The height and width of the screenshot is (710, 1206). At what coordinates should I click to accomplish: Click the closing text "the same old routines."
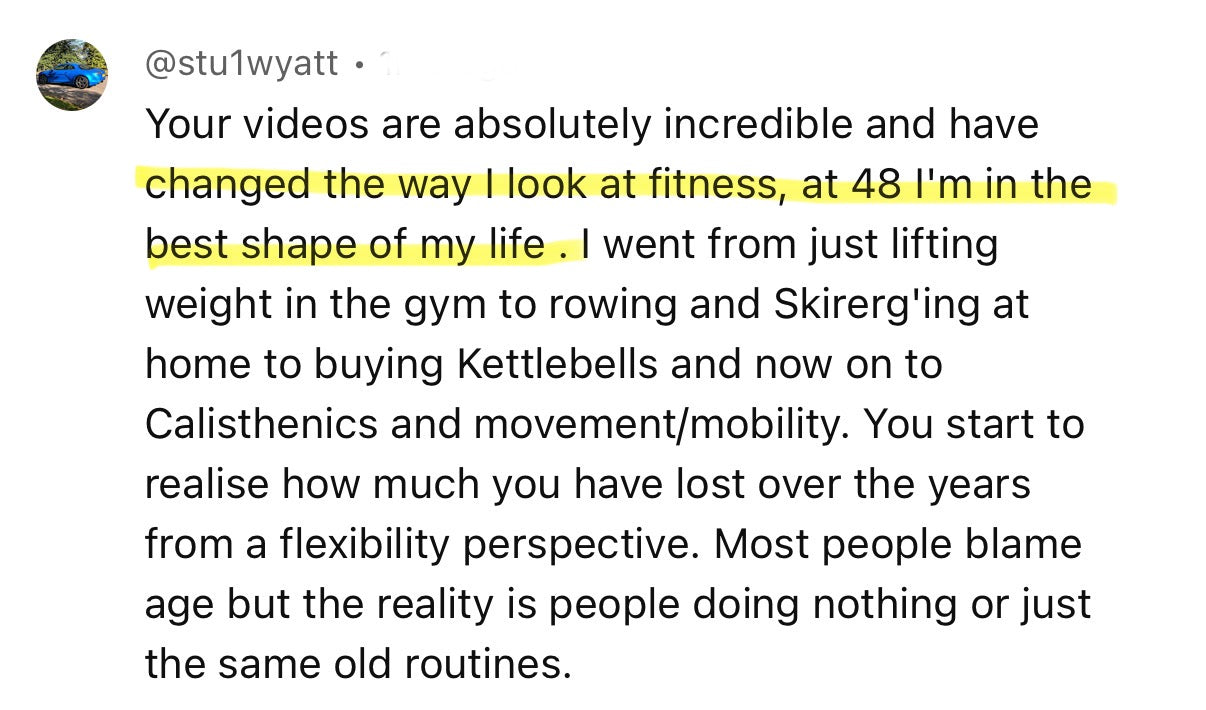(x=357, y=665)
